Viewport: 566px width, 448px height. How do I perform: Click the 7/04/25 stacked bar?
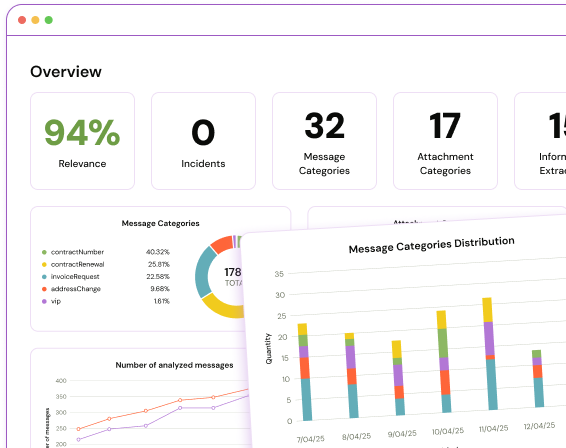305,372
